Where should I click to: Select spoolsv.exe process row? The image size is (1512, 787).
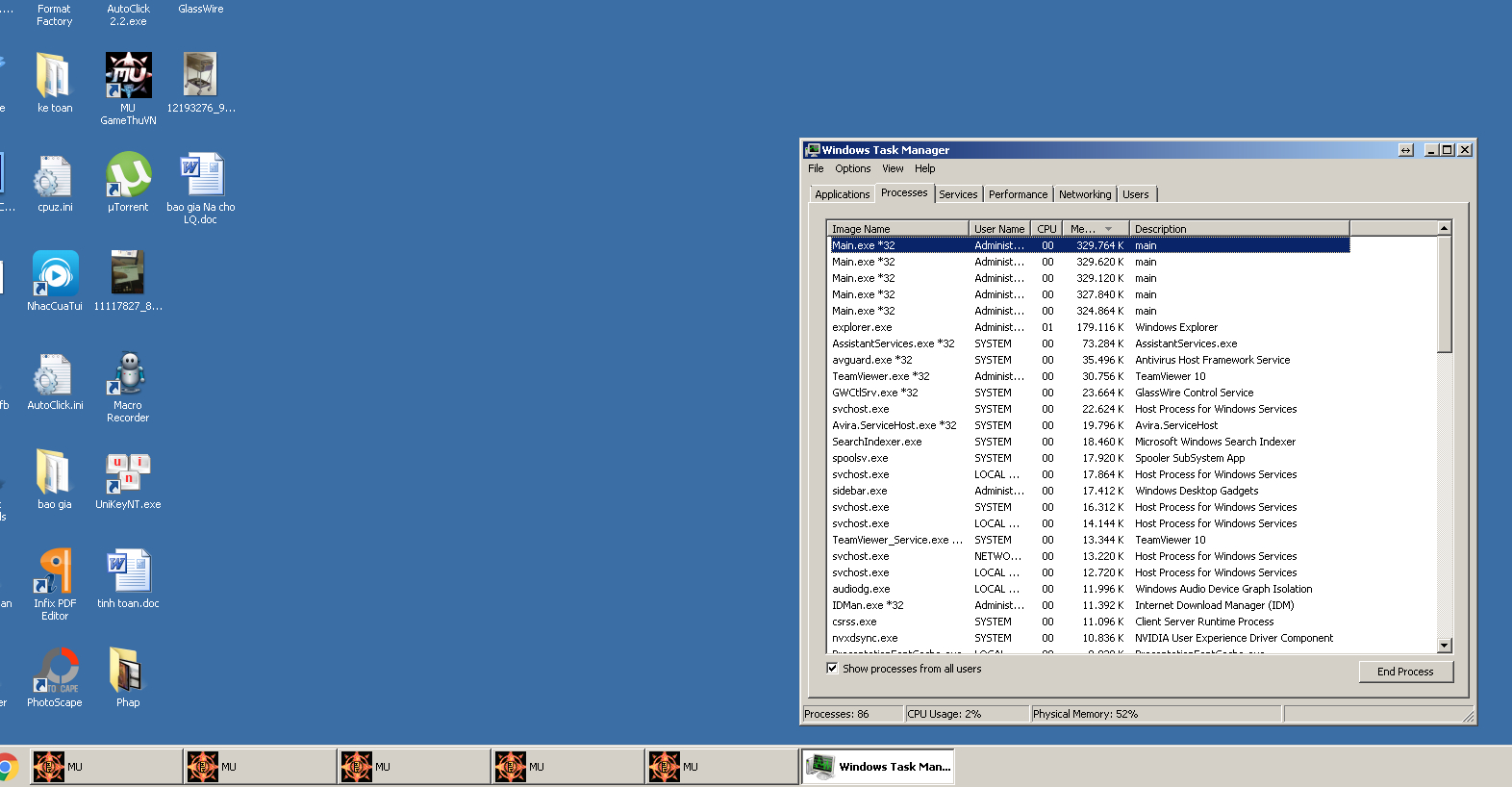(1090, 458)
